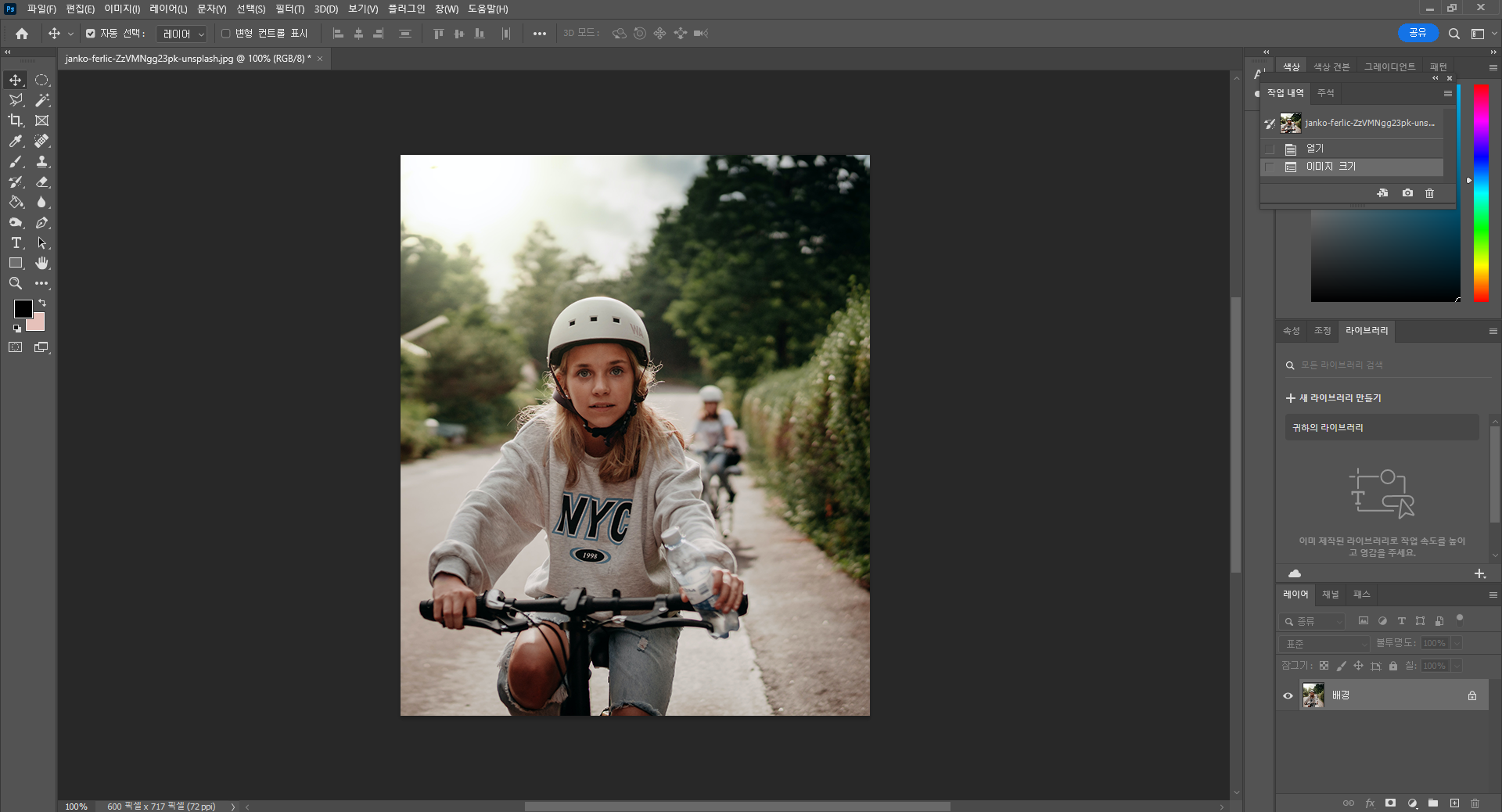The width and height of the screenshot is (1502, 812).
Task: Toggle 자동 선택 checkbox
Action: [91, 34]
